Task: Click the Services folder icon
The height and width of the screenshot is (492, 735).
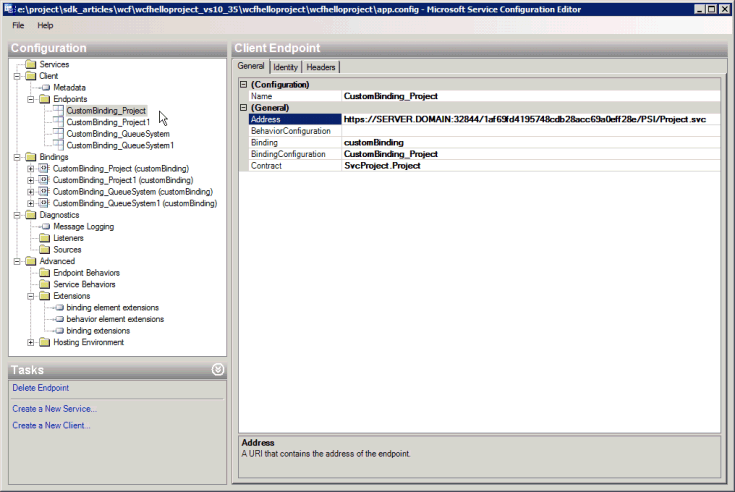Action: 31,64
